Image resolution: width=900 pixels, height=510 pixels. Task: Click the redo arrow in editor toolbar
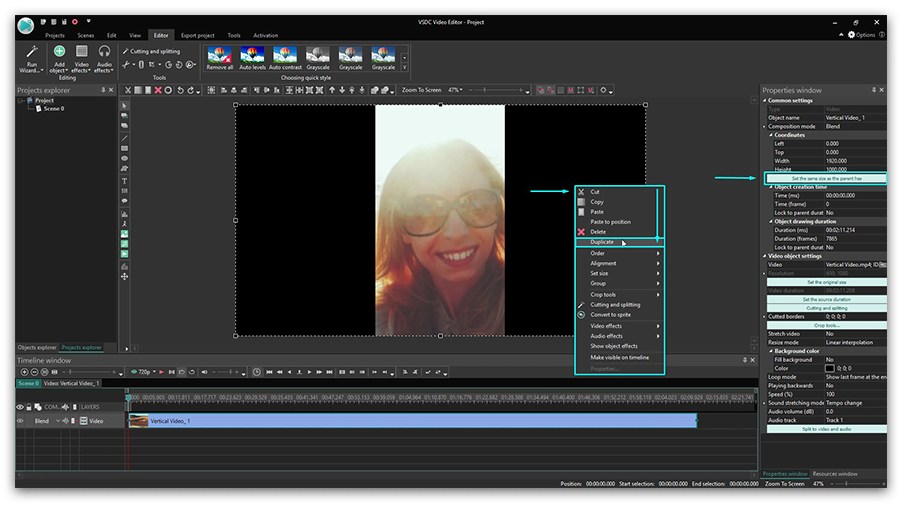191,90
